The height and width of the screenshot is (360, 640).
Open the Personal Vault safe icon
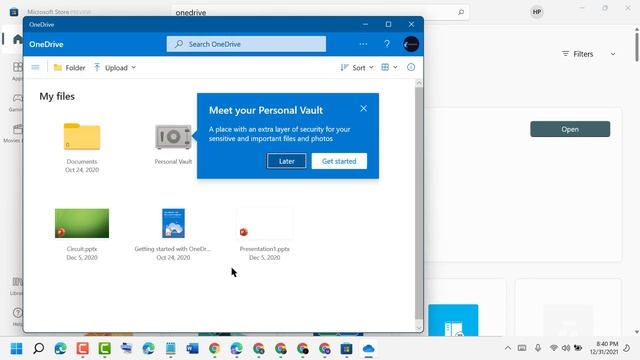(173, 137)
